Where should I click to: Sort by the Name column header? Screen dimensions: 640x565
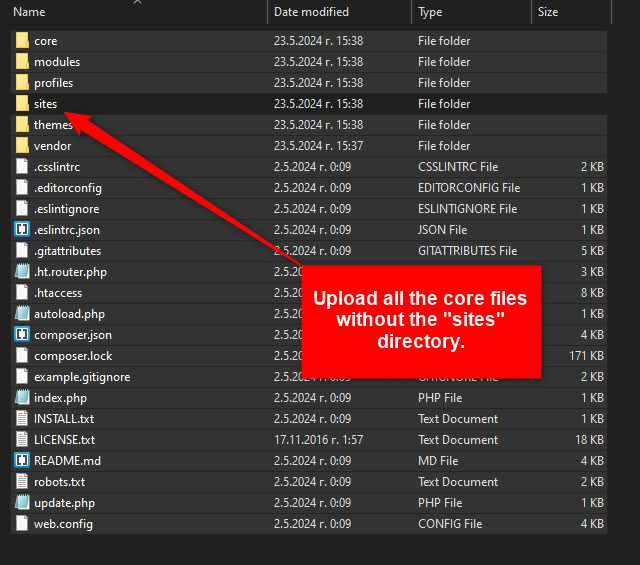pos(29,12)
